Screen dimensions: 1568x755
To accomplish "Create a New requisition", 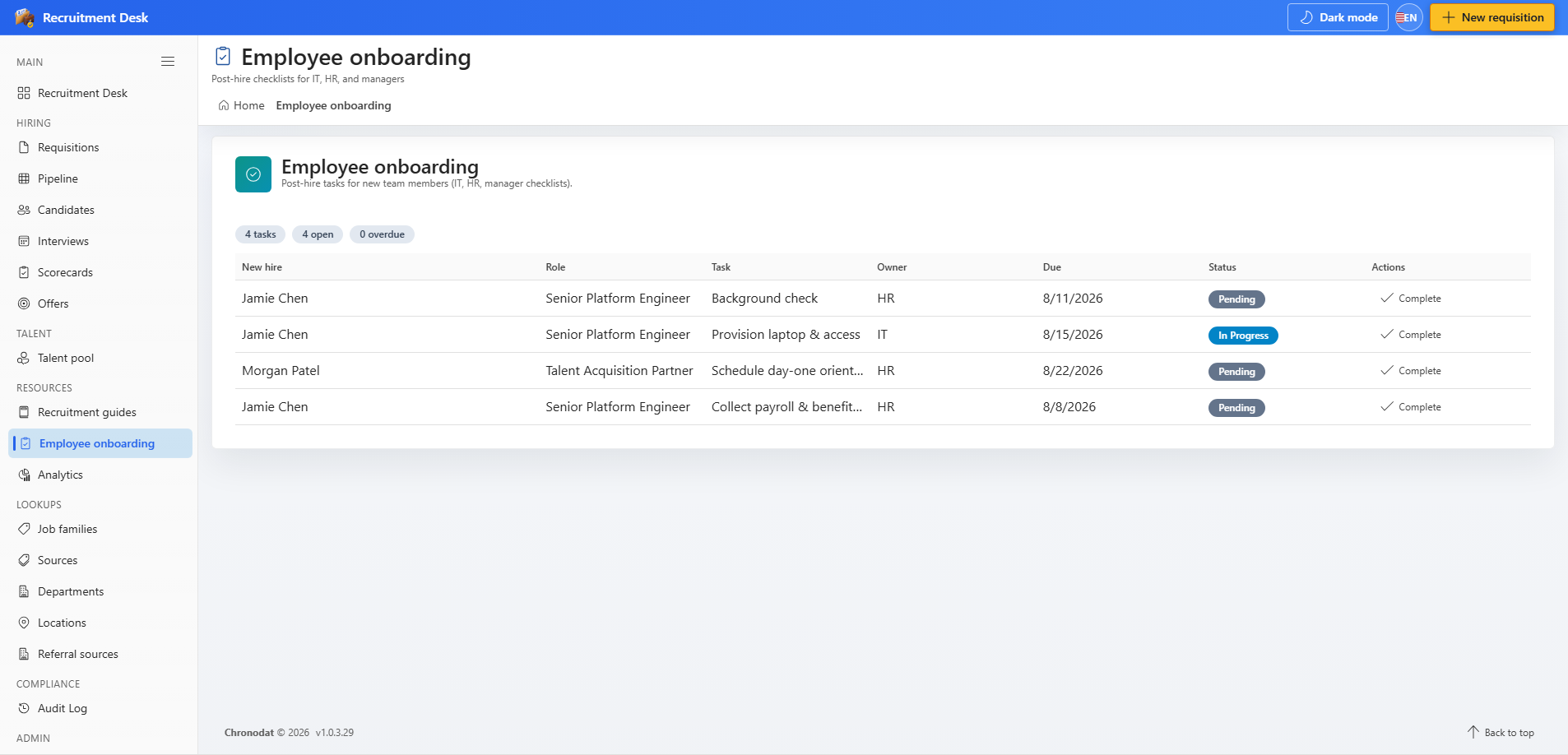I will pos(1492,17).
